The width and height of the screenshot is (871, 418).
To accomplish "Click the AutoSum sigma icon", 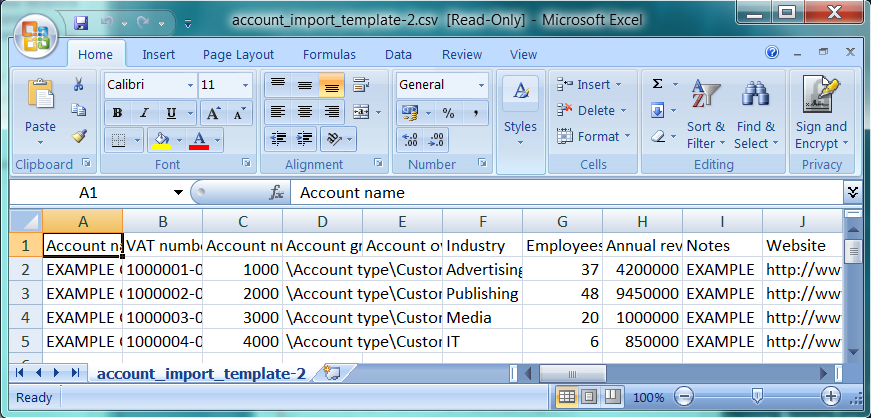I will click(x=657, y=84).
